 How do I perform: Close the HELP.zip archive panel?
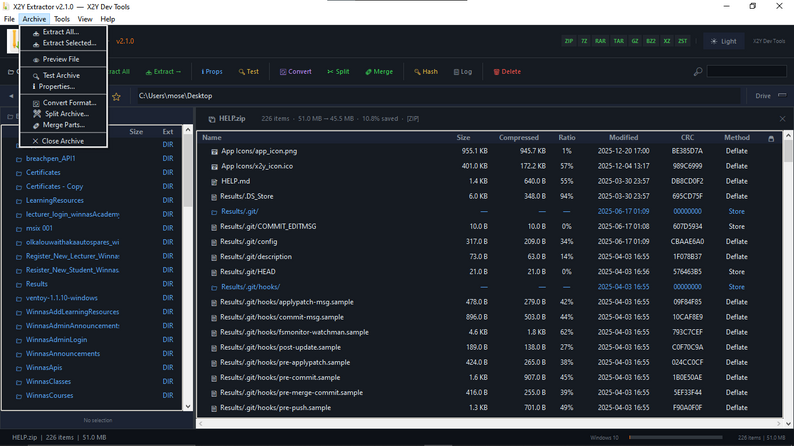click(782, 119)
